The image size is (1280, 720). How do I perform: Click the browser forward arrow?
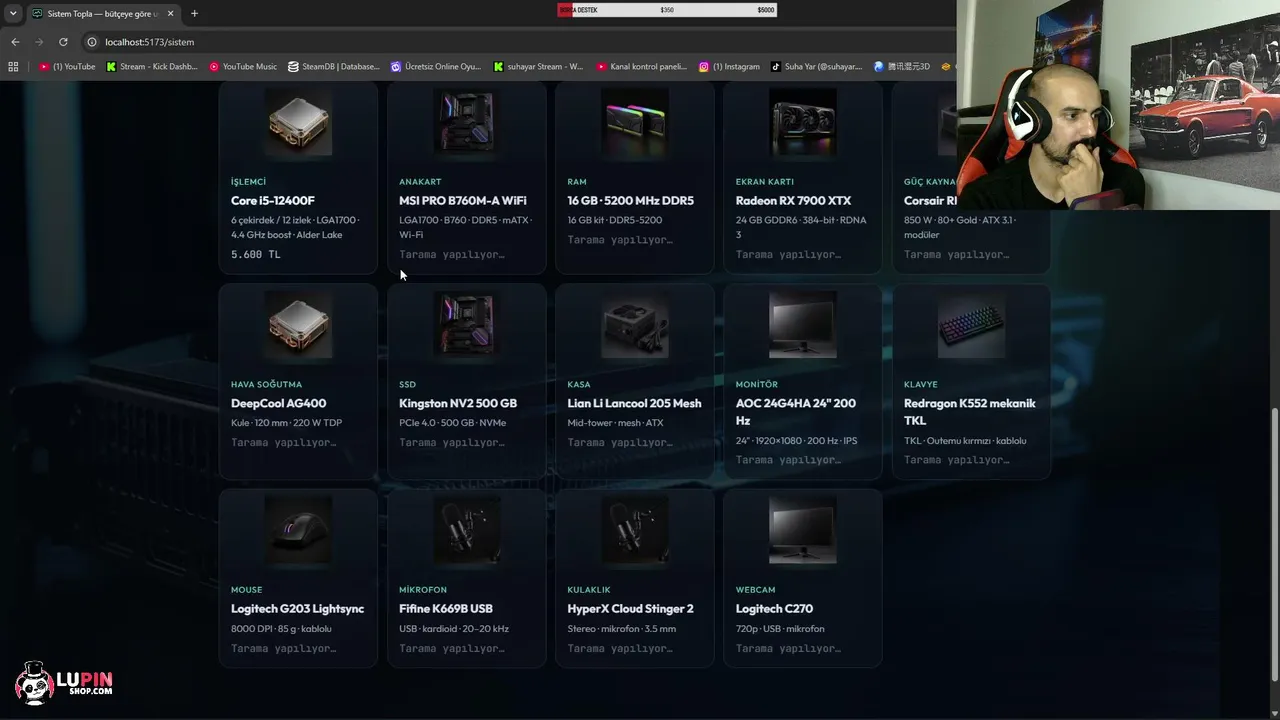point(39,42)
